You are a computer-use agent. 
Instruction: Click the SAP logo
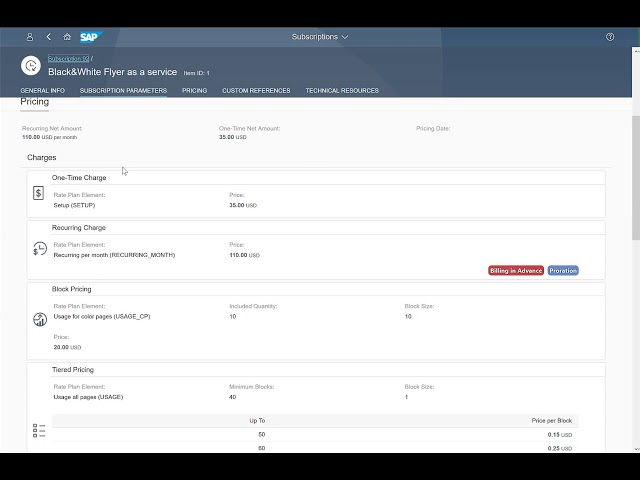(x=91, y=37)
